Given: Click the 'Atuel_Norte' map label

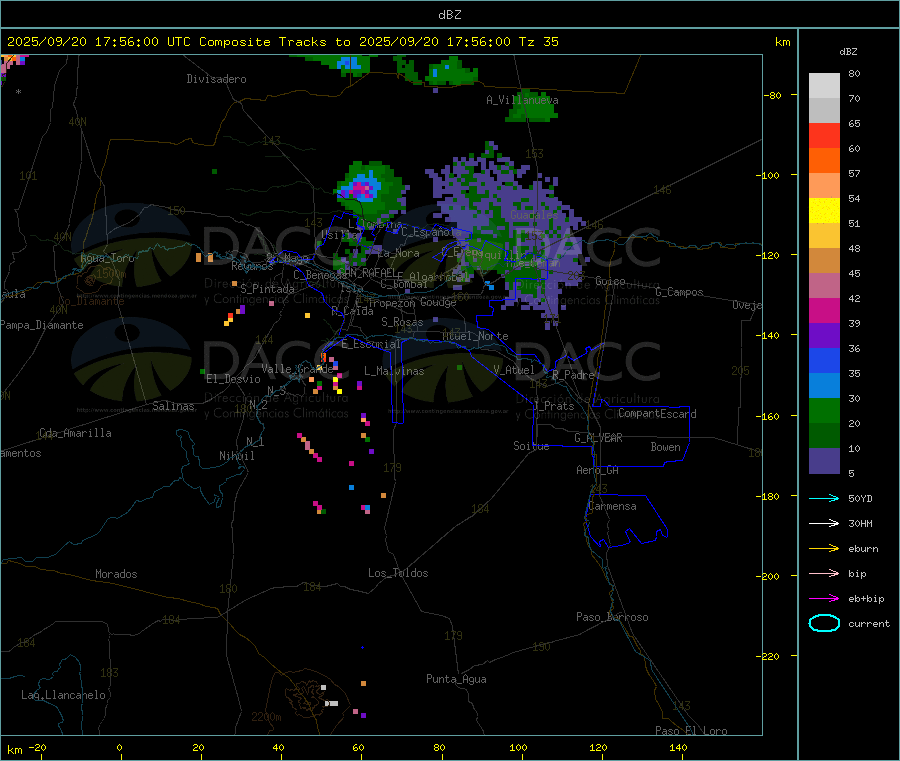Looking at the screenshot, I should coord(475,336).
